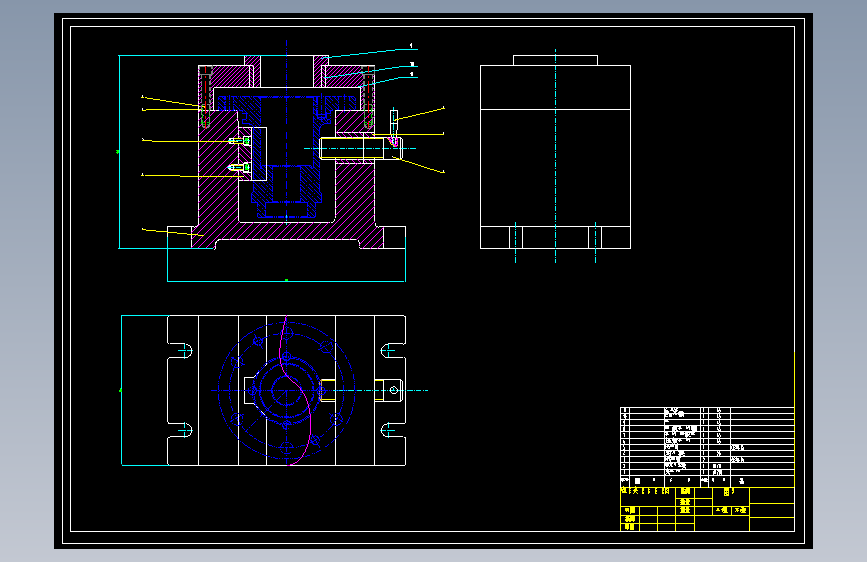Click the upper-left mounting slot in plan view

coord(180,351)
